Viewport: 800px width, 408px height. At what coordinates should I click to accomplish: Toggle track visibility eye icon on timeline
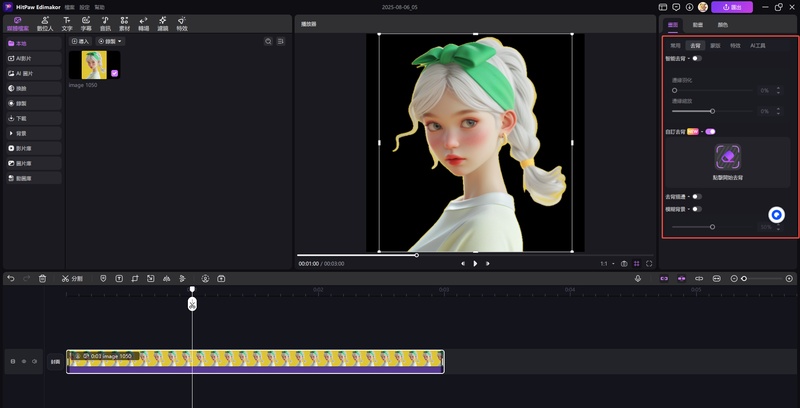(23, 362)
